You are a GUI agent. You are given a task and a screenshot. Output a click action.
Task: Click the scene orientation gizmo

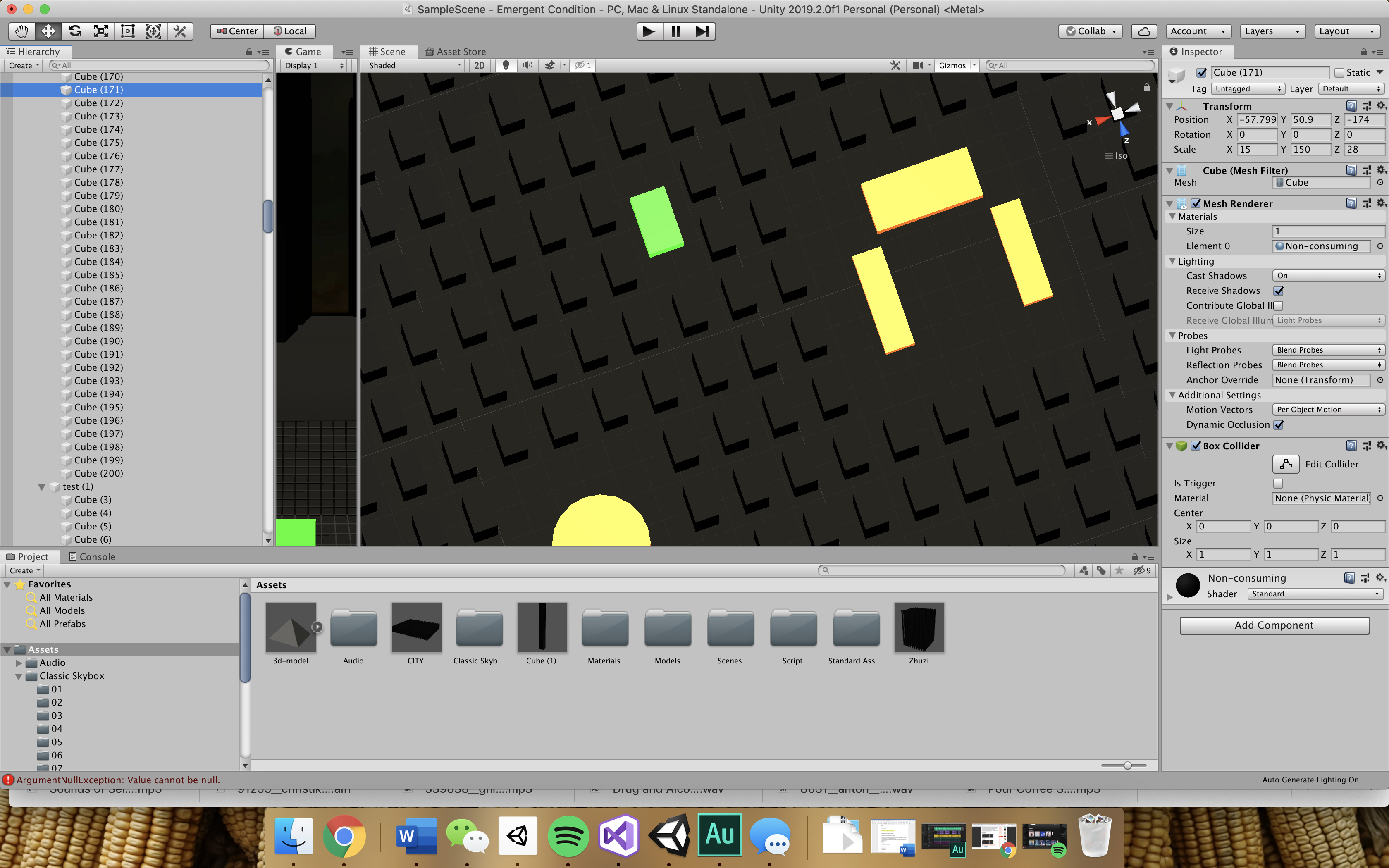click(1117, 114)
